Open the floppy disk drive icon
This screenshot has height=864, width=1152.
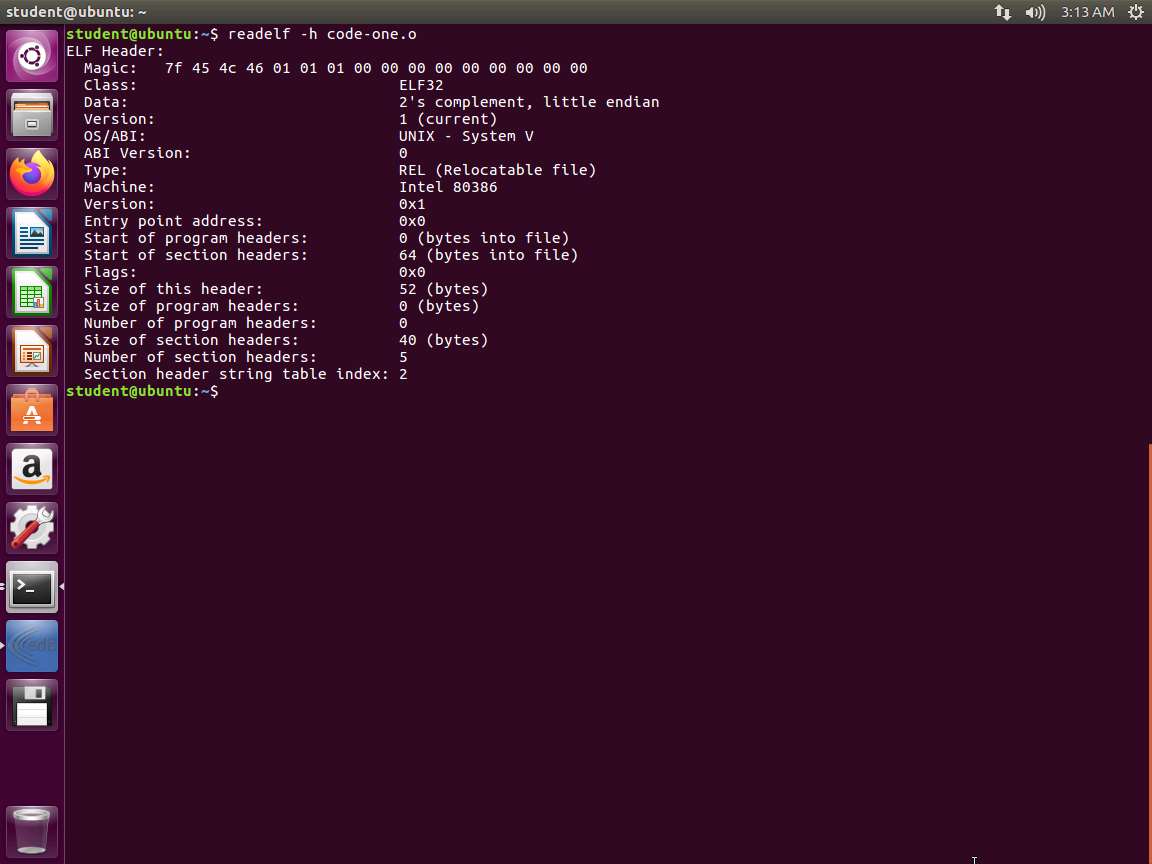(x=32, y=705)
